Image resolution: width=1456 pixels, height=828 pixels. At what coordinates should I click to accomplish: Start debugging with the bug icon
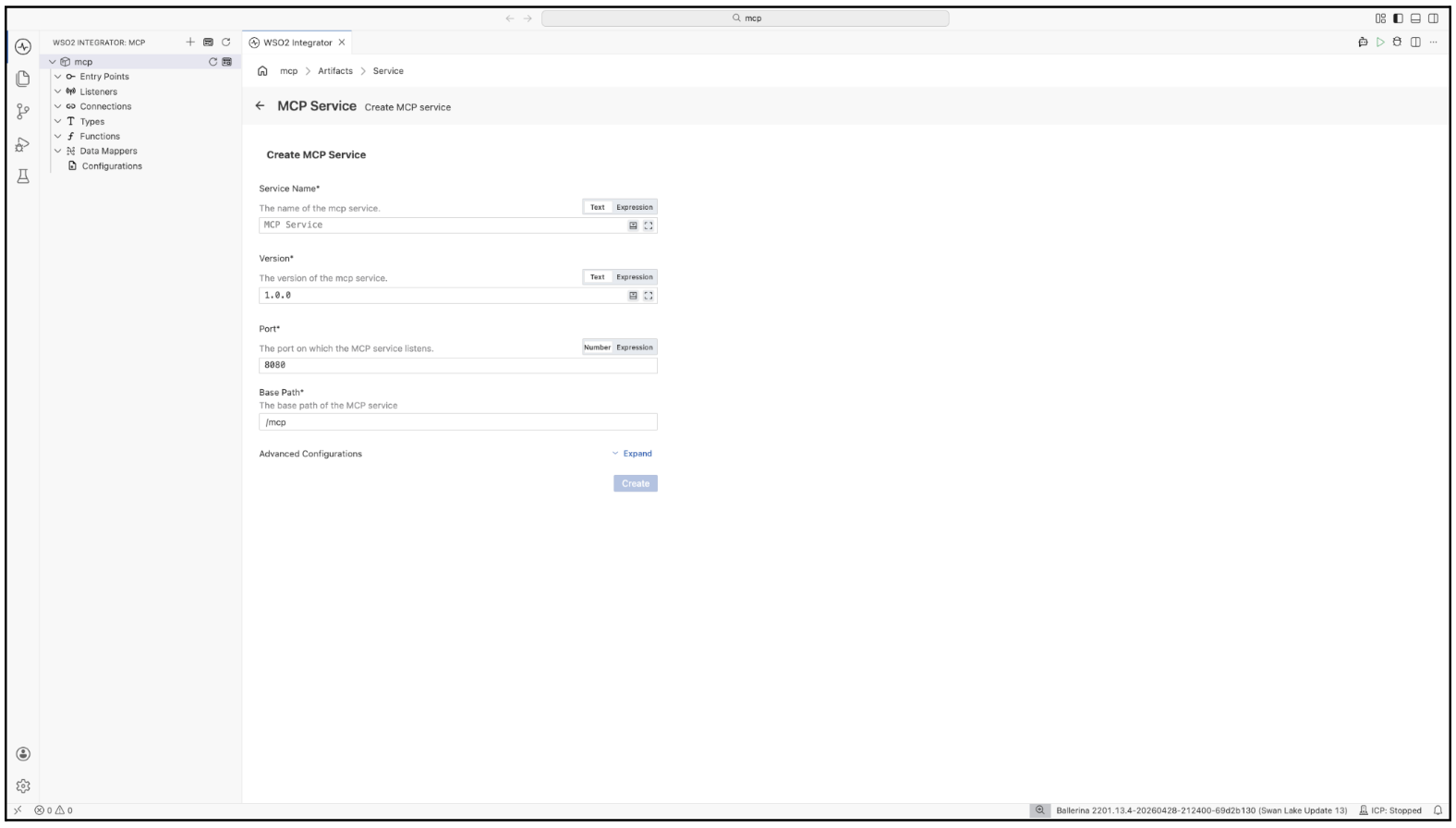[x=1398, y=43]
